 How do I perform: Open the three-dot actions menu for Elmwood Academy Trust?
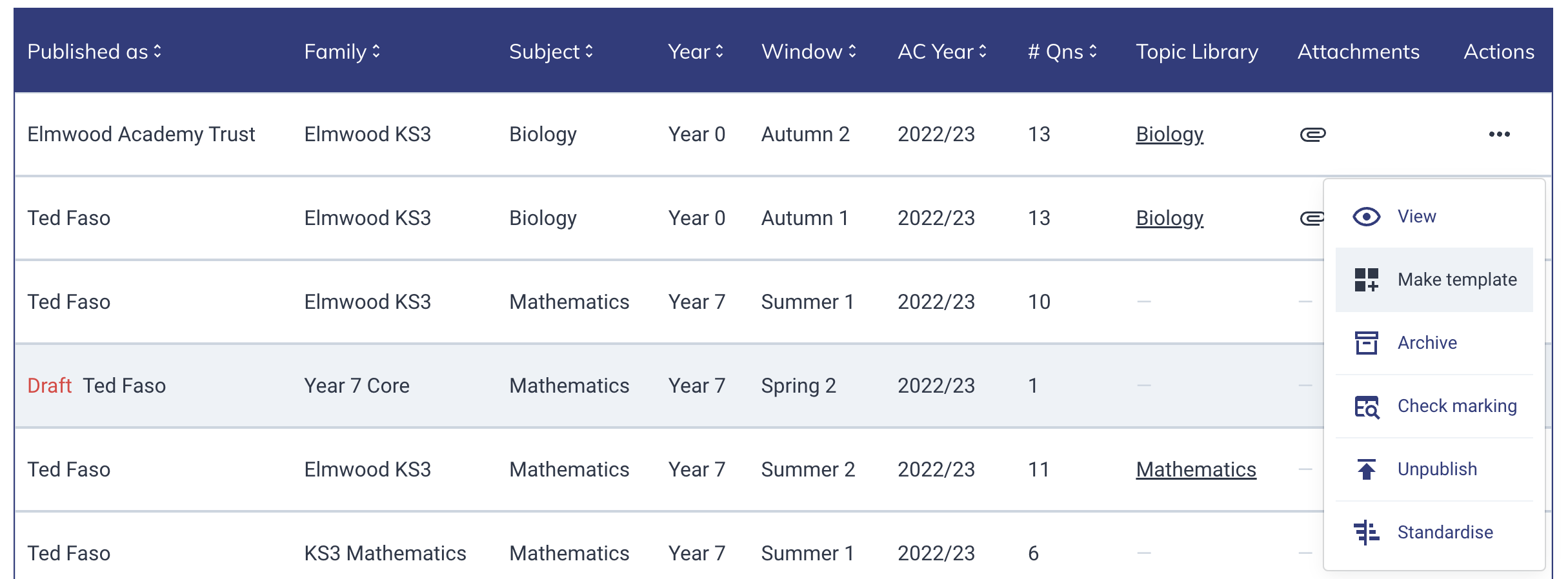[x=1499, y=134]
